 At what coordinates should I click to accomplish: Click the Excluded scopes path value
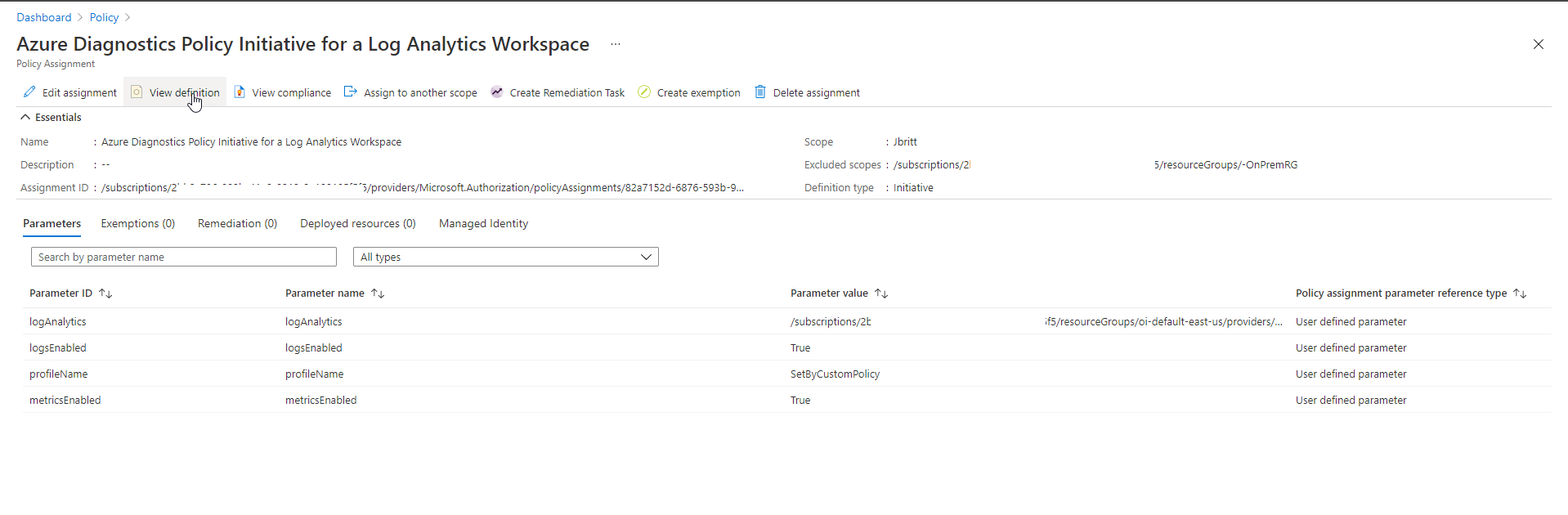[x=1095, y=164]
